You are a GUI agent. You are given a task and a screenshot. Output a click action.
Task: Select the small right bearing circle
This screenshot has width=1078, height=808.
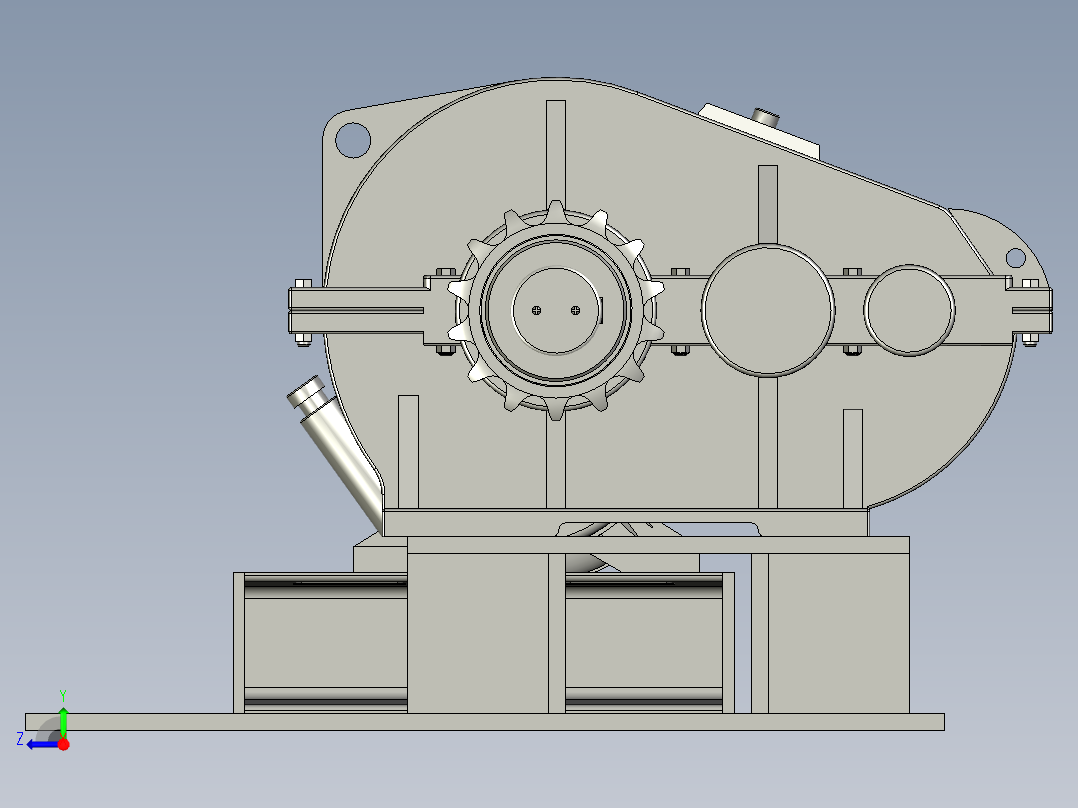point(908,310)
